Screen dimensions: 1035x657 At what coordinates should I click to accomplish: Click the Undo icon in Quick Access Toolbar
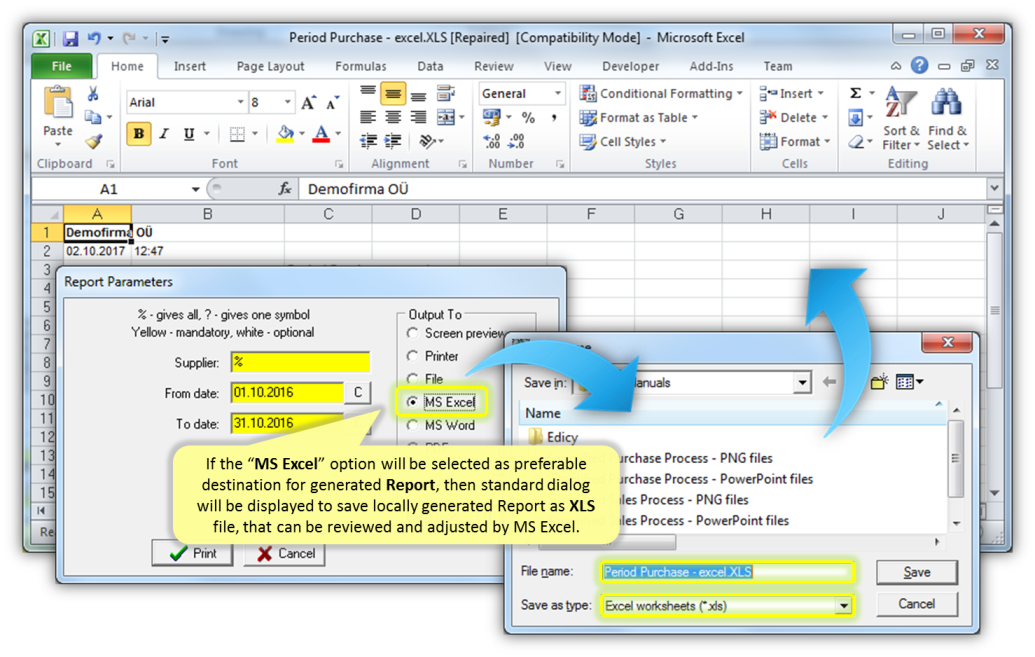click(x=94, y=38)
